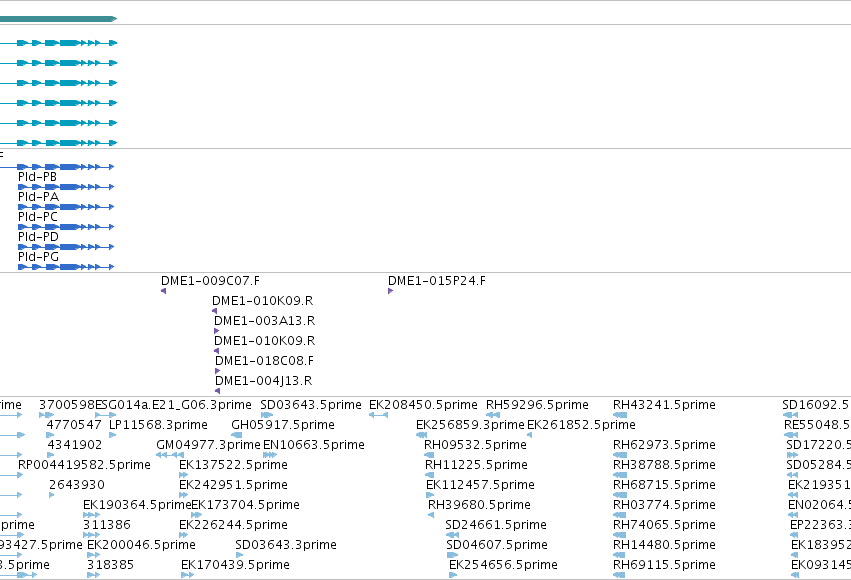
Task: Select feature DME1-015P24.F
Action: 437,281
